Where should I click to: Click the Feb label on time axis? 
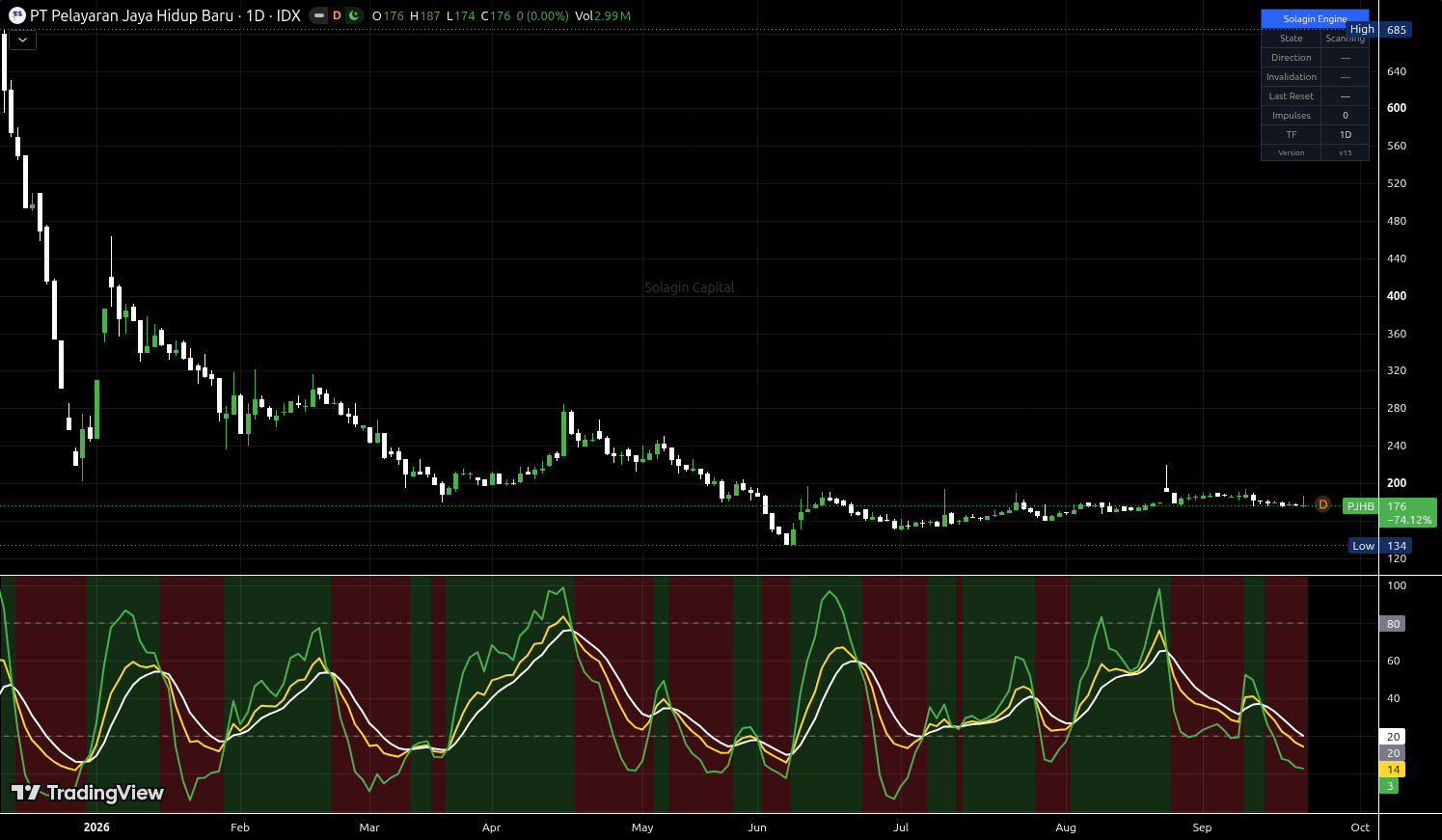pos(240,827)
